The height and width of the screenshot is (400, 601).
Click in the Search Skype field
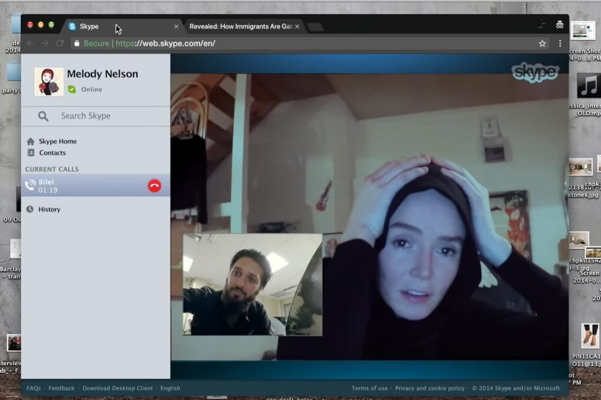pos(105,116)
